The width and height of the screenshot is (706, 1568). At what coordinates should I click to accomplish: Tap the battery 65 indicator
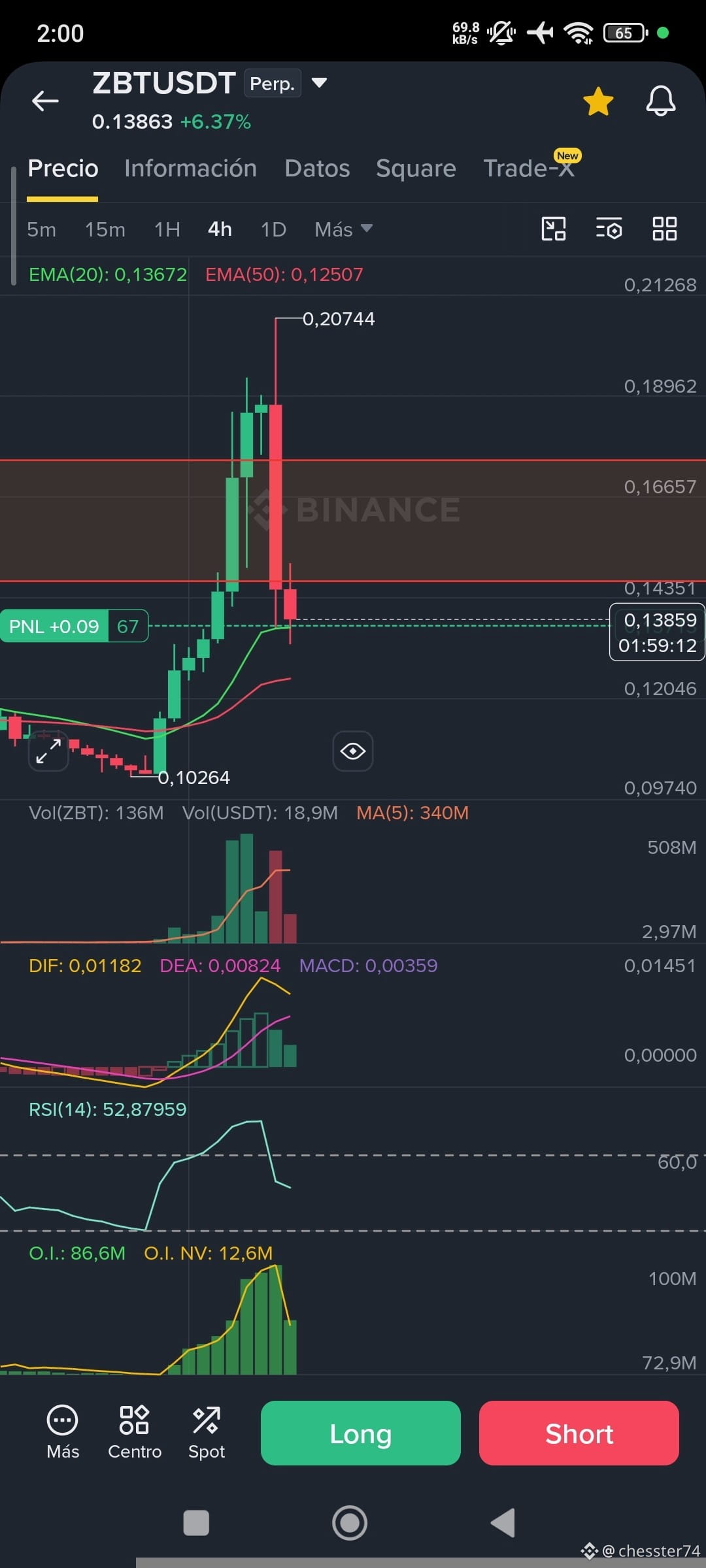(x=626, y=33)
